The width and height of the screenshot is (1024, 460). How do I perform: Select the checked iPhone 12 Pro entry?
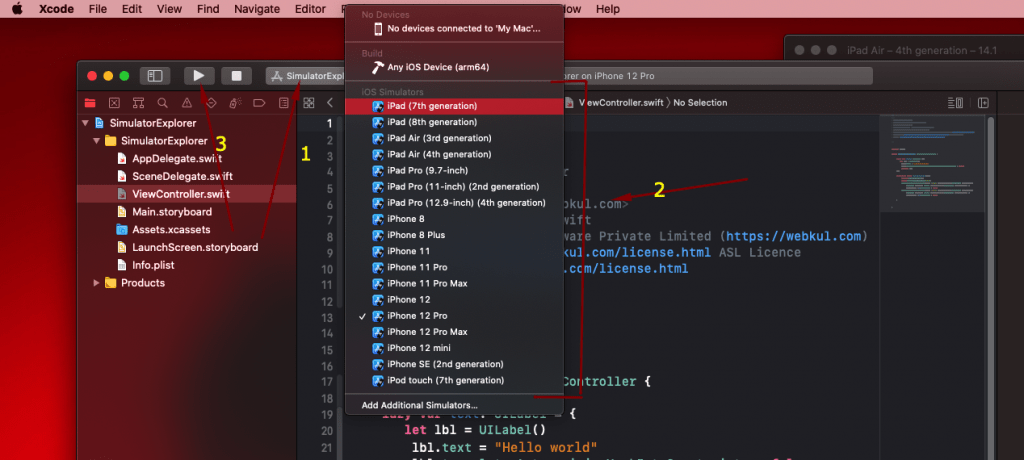coord(454,316)
